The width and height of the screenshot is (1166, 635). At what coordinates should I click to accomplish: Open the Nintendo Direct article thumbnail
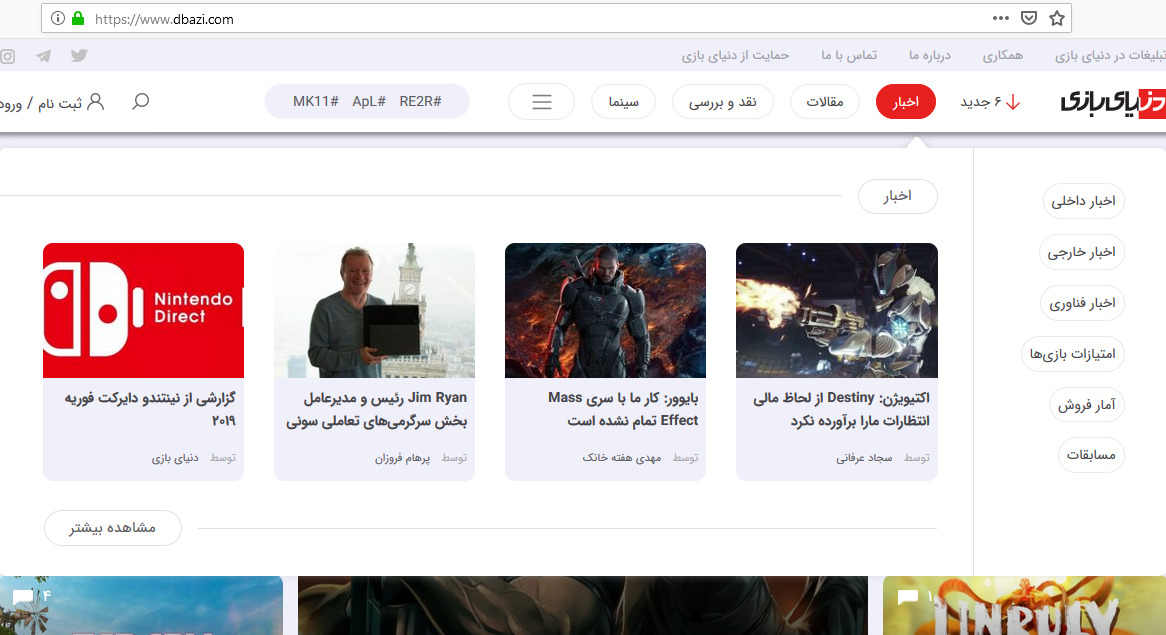coord(144,310)
